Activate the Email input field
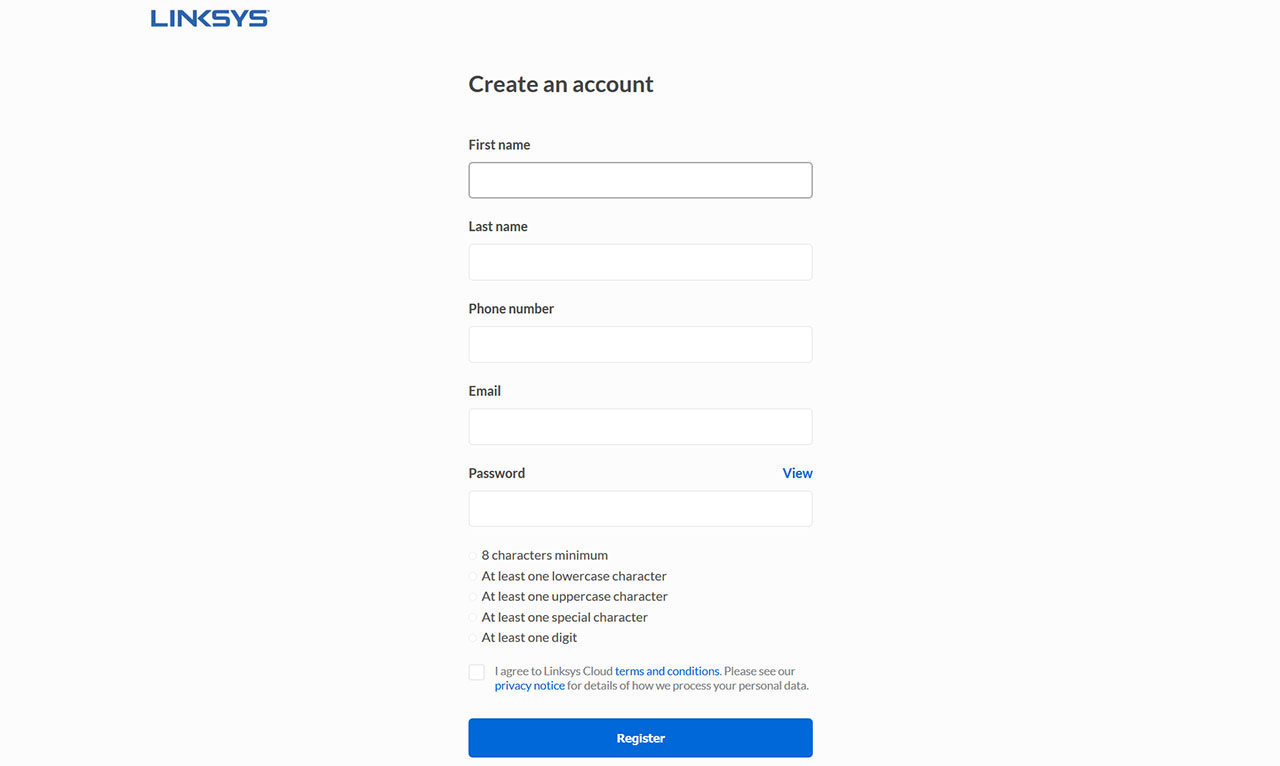This screenshot has width=1280, height=766. [640, 426]
